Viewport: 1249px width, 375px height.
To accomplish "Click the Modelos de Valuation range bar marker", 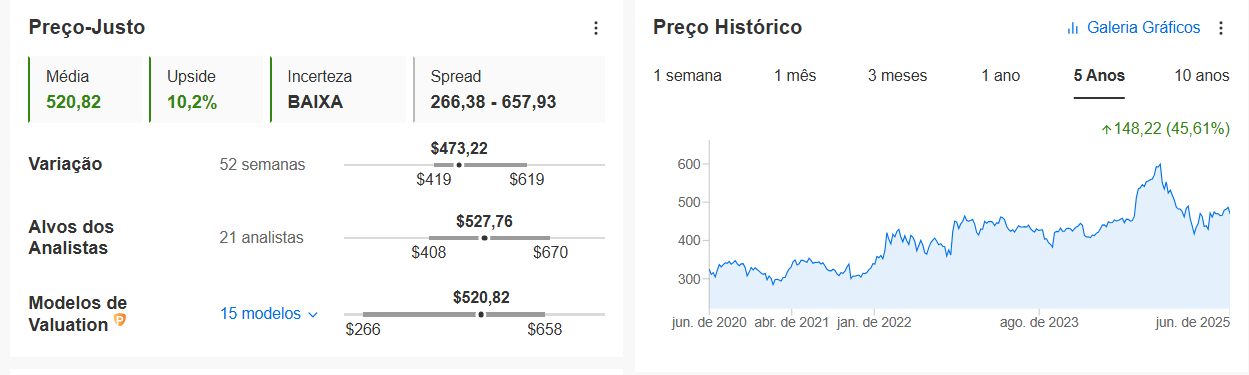I will (x=481, y=314).
